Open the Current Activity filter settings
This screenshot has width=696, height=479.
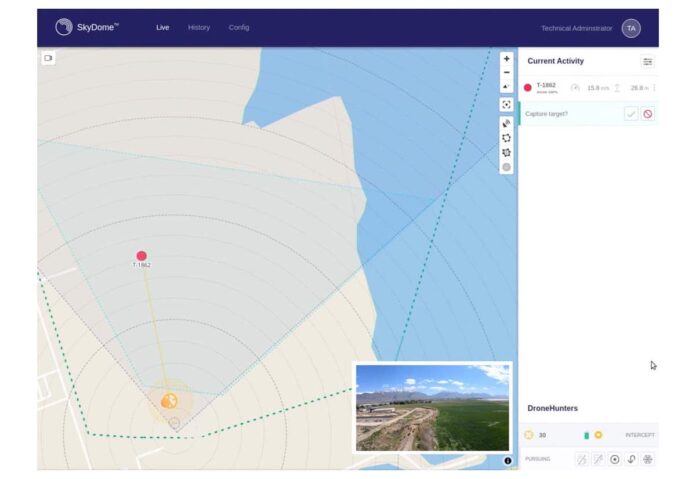(648, 62)
